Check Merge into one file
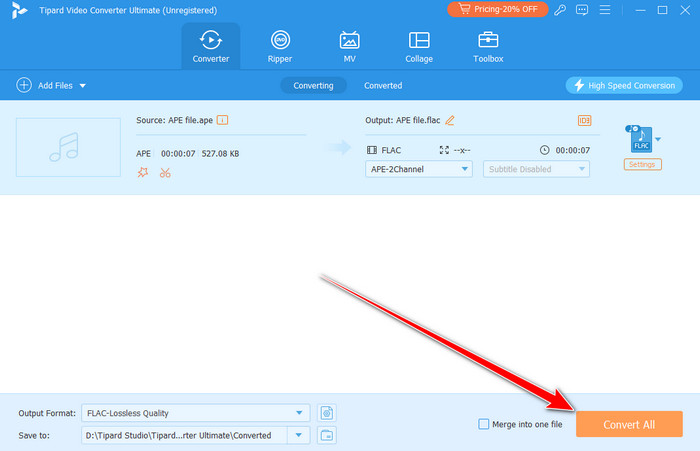The height and width of the screenshot is (451, 700). click(483, 424)
